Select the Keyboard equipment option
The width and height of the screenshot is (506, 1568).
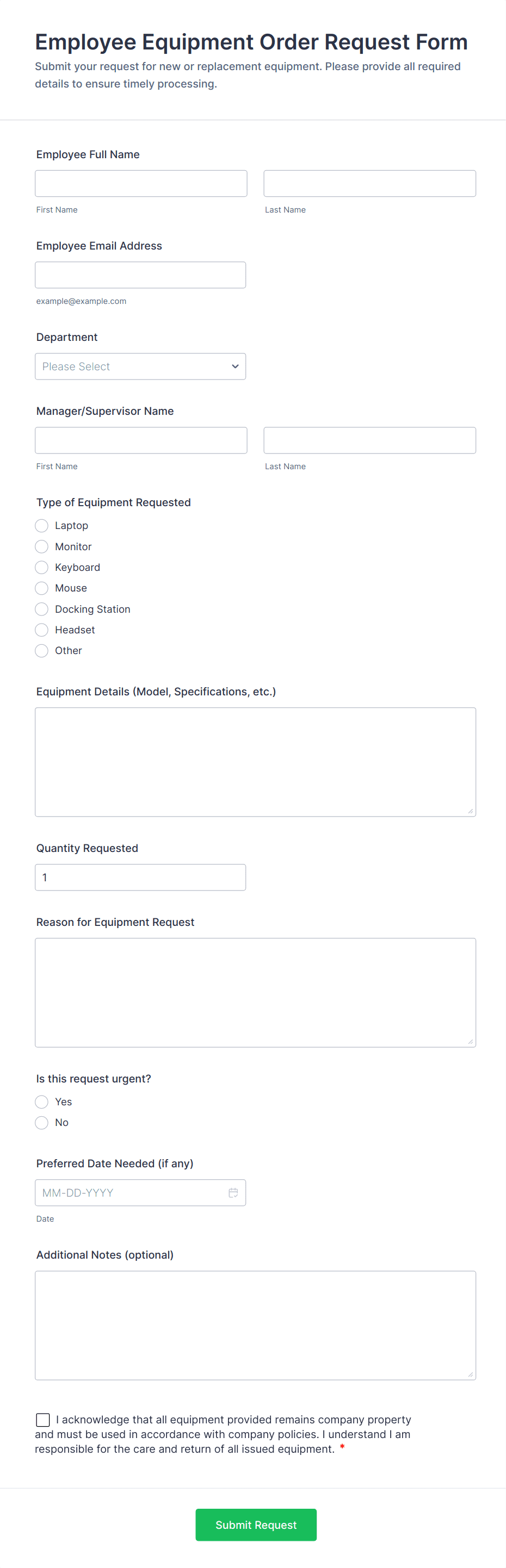[x=41, y=567]
